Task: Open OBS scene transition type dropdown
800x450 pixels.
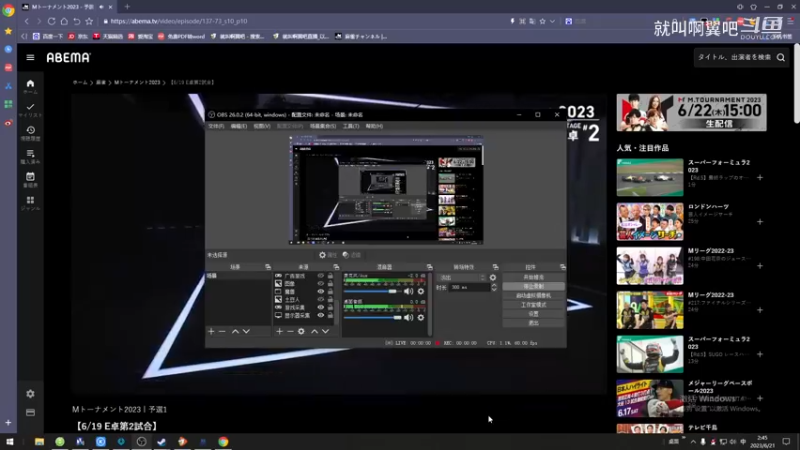Action: pyautogui.click(x=461, y=278)
